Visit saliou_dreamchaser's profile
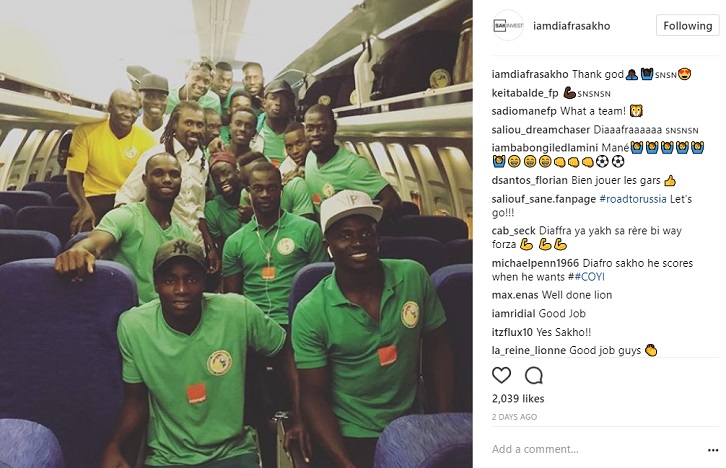The height and width of the screenshot is (468, 726). point(541,130)
